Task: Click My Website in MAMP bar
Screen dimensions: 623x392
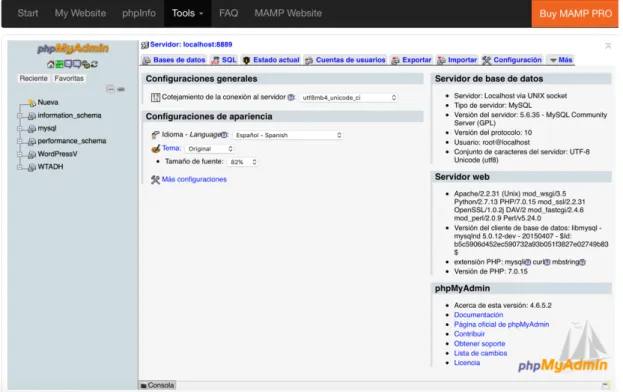Action: pos(80,13)
